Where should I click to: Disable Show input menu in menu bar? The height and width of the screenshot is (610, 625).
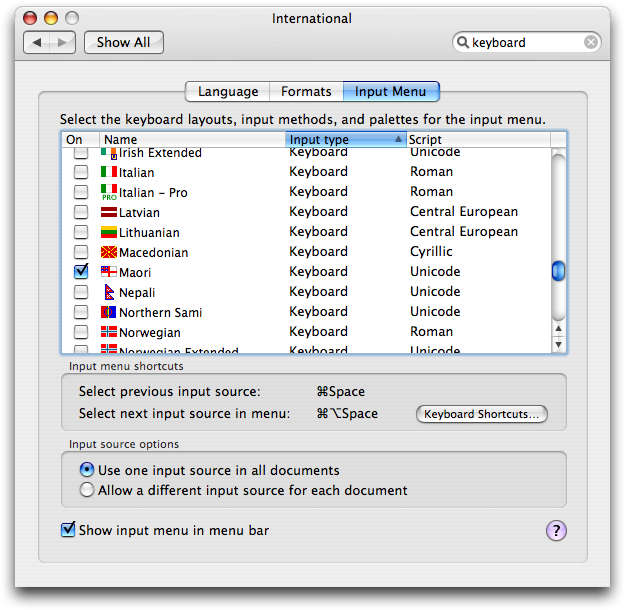pos(69,530)
